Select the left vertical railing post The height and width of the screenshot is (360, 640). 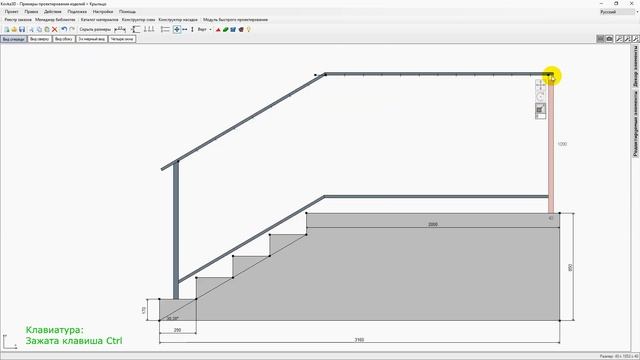coord(176,230)
